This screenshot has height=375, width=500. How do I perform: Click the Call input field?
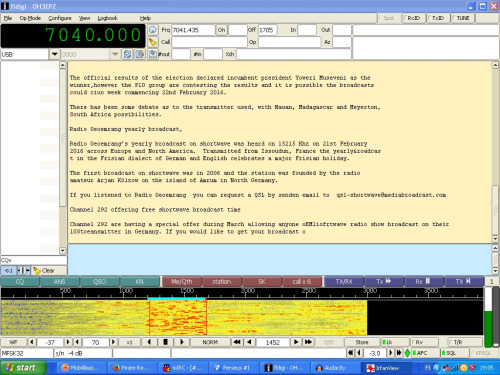[209, 42]
